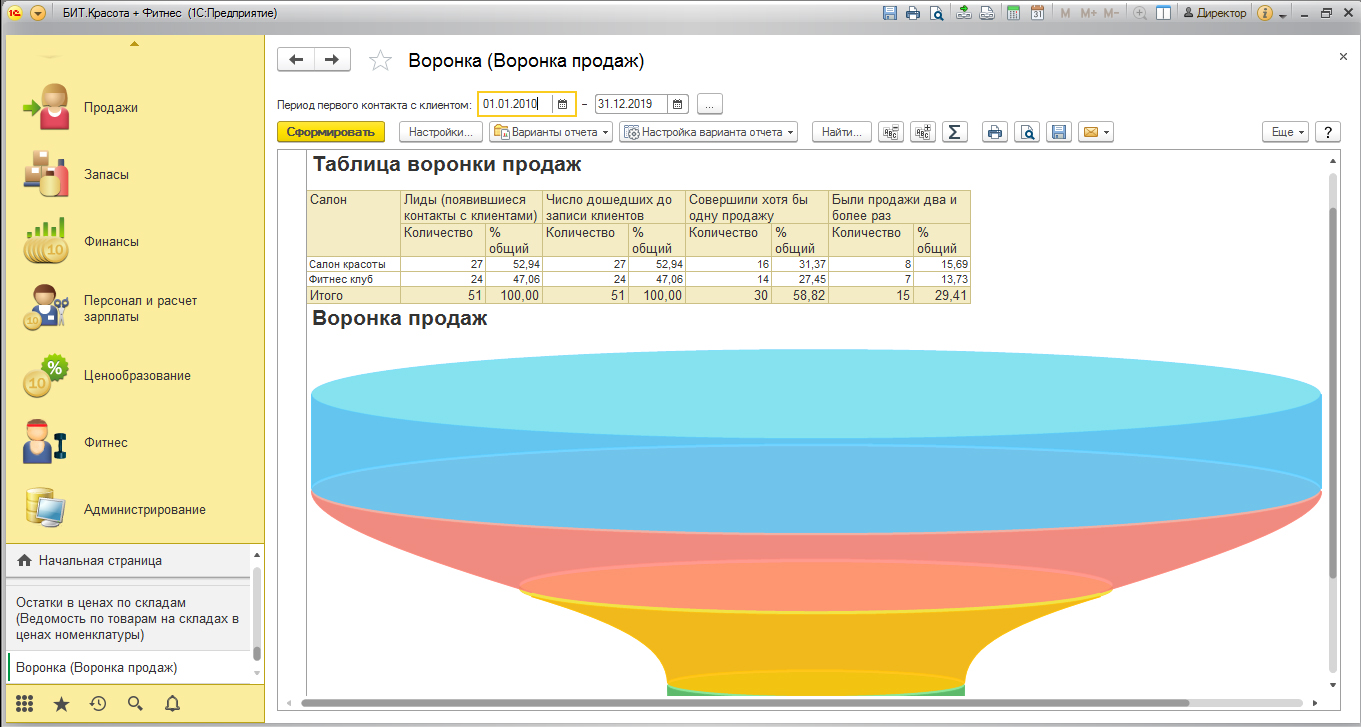
Task: Open the Продажи section
Action: 110,107
